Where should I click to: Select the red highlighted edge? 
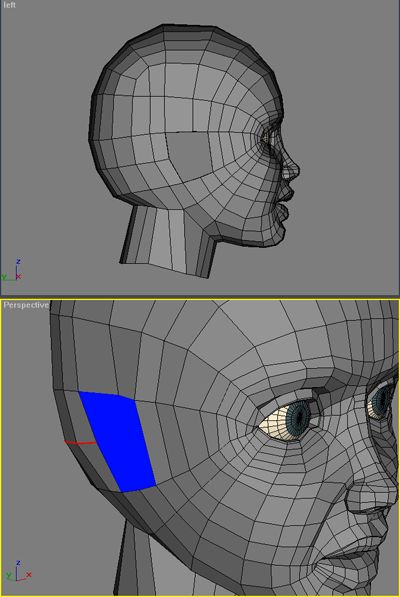[80, 443]
